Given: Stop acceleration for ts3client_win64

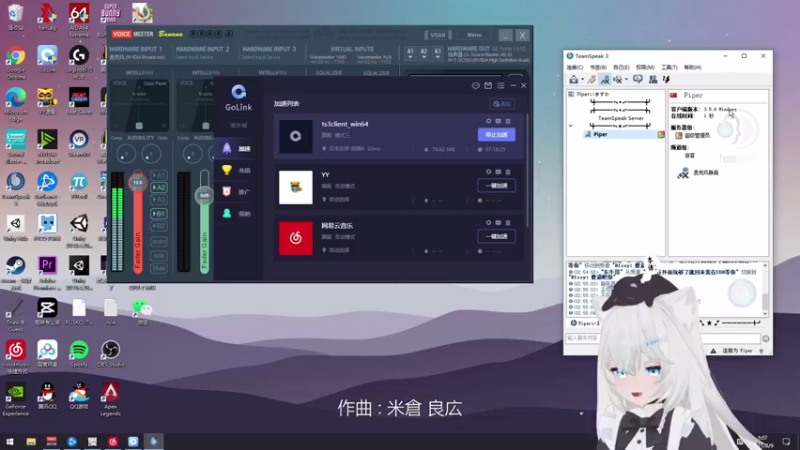Looking at the screenshot, I should [x=496, y=135].
